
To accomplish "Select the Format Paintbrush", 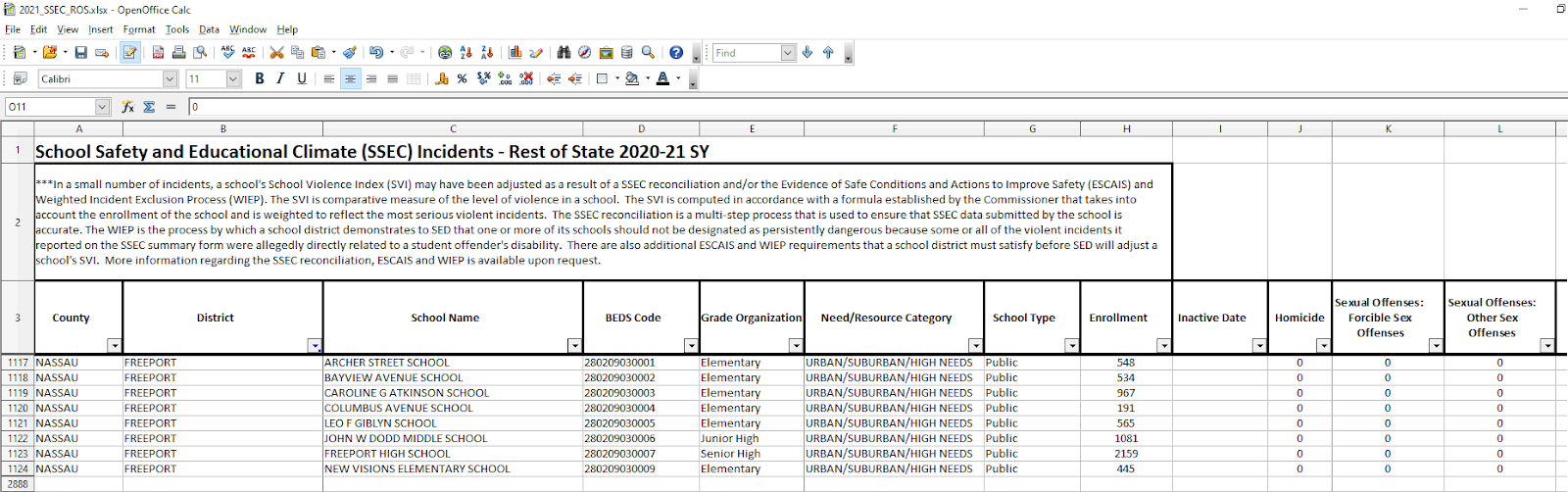I will [x=349, y=52].
